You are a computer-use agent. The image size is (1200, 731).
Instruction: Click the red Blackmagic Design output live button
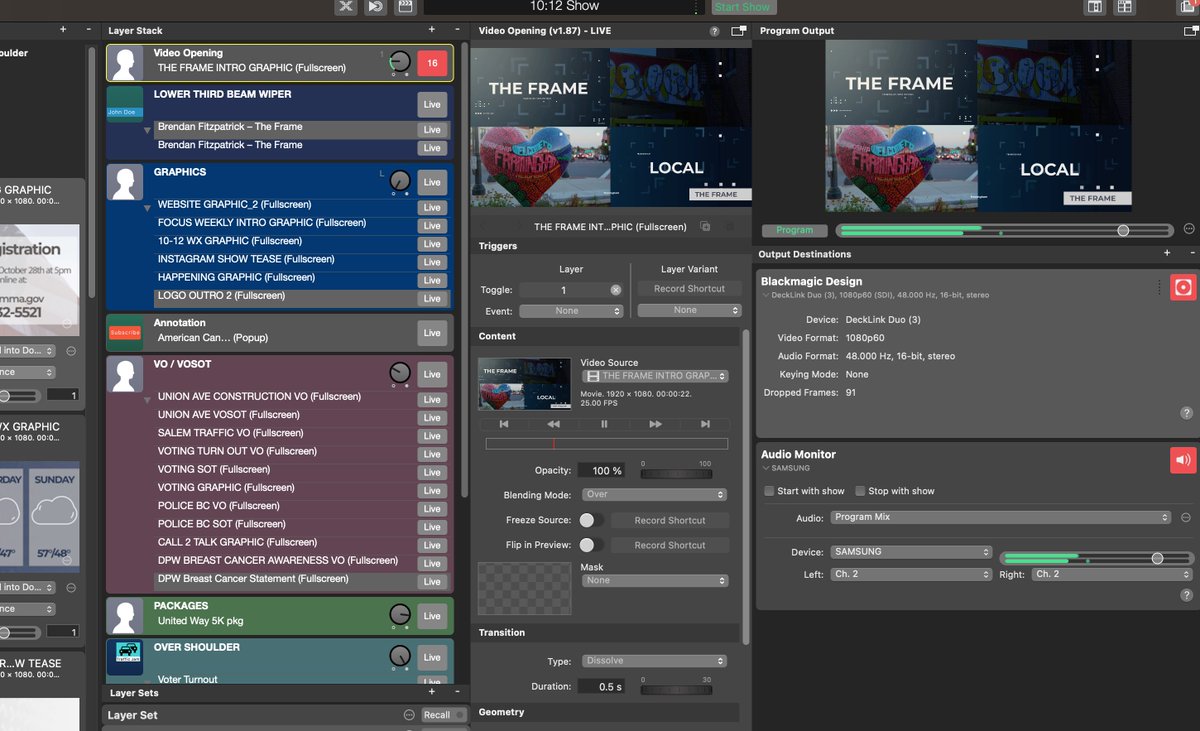pyautogui.click(x=1183, y=288)
